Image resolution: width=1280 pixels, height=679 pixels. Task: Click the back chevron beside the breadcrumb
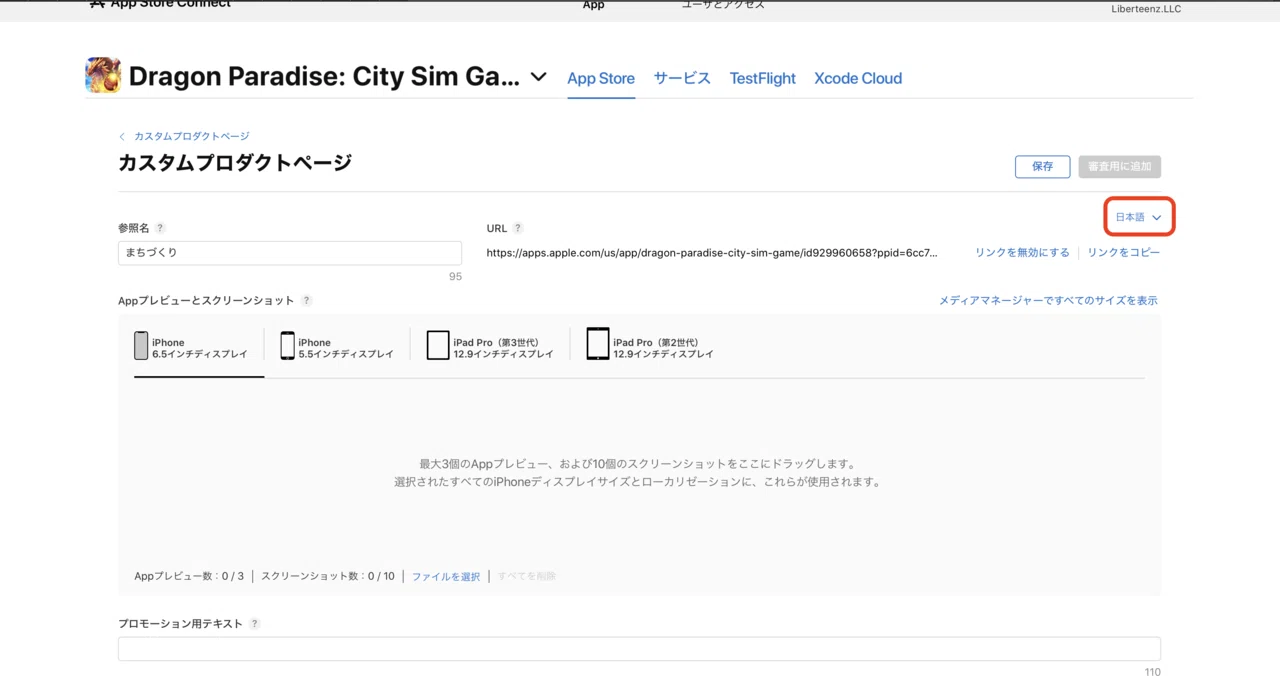pyautogui.click(x=122, y=136)
